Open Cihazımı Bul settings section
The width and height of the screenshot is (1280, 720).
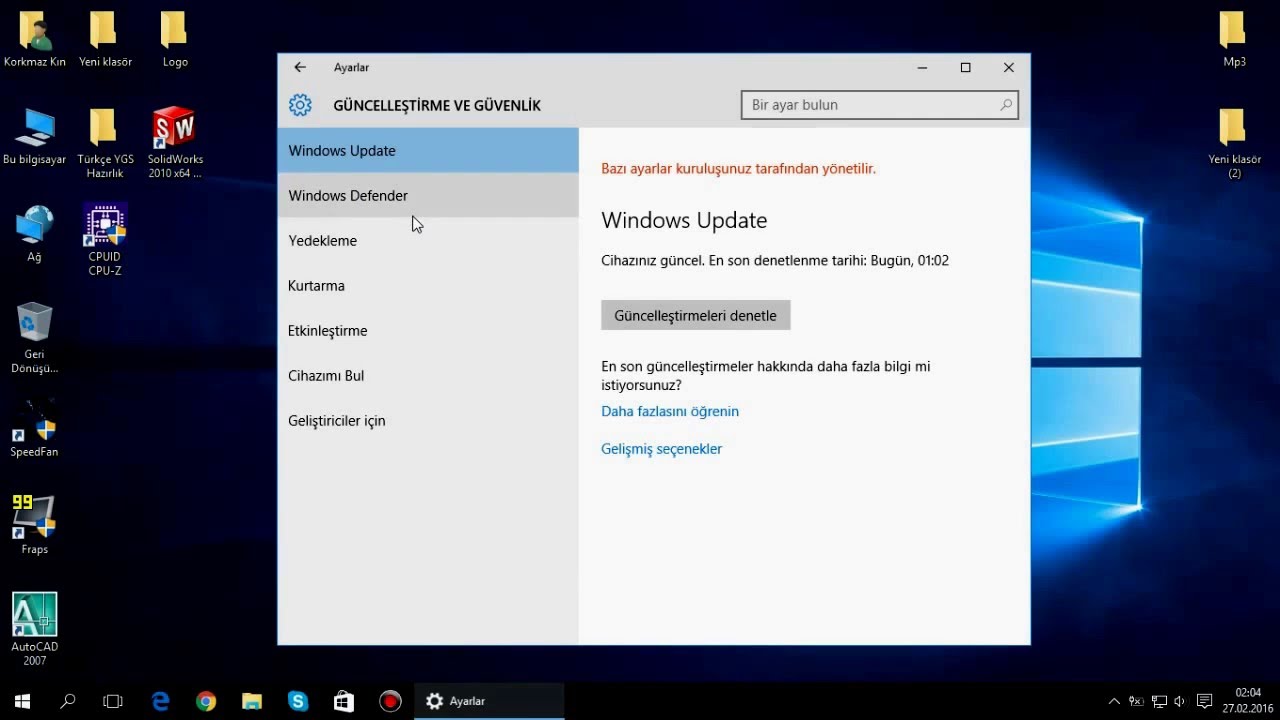[428, 375]
